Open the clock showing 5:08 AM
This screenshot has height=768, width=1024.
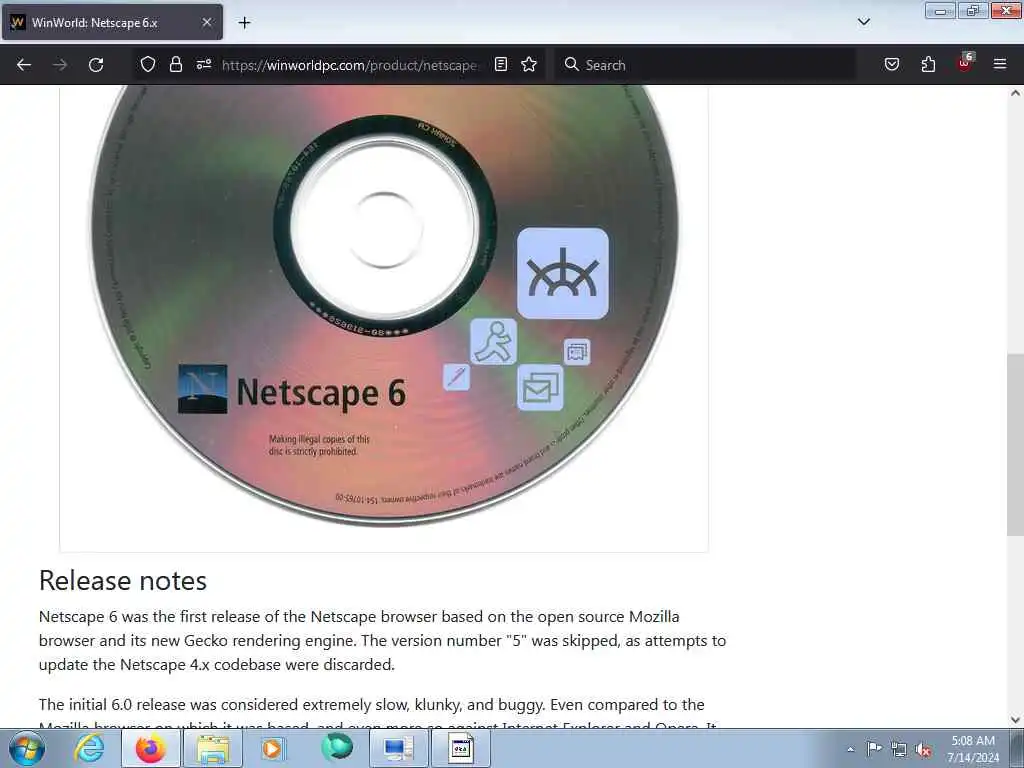973,749
